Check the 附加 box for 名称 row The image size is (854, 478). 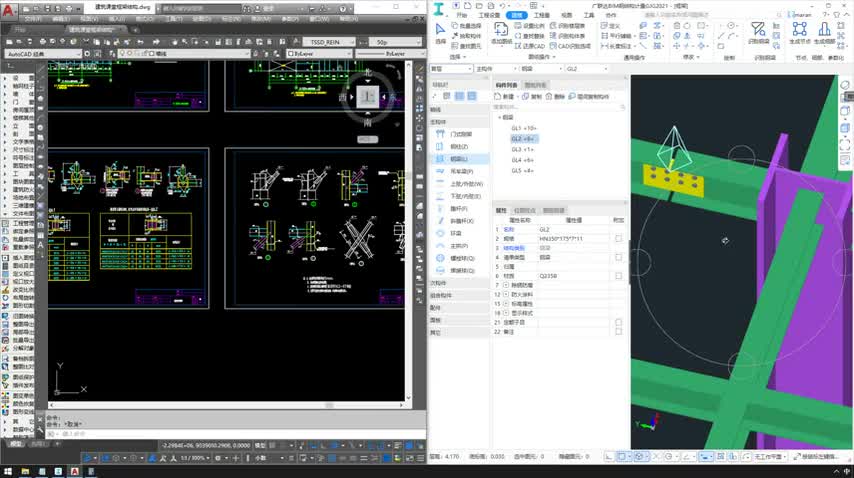(x=618, y=229)
